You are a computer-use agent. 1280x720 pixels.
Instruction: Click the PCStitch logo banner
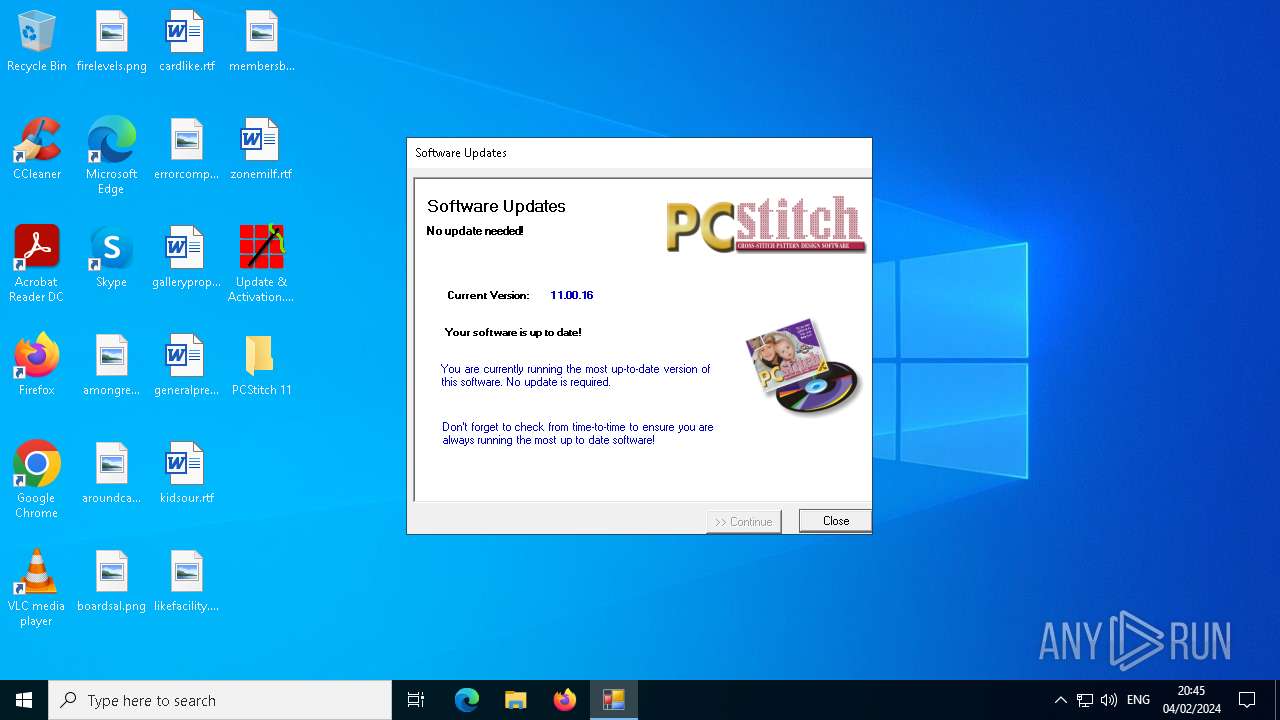766,225
